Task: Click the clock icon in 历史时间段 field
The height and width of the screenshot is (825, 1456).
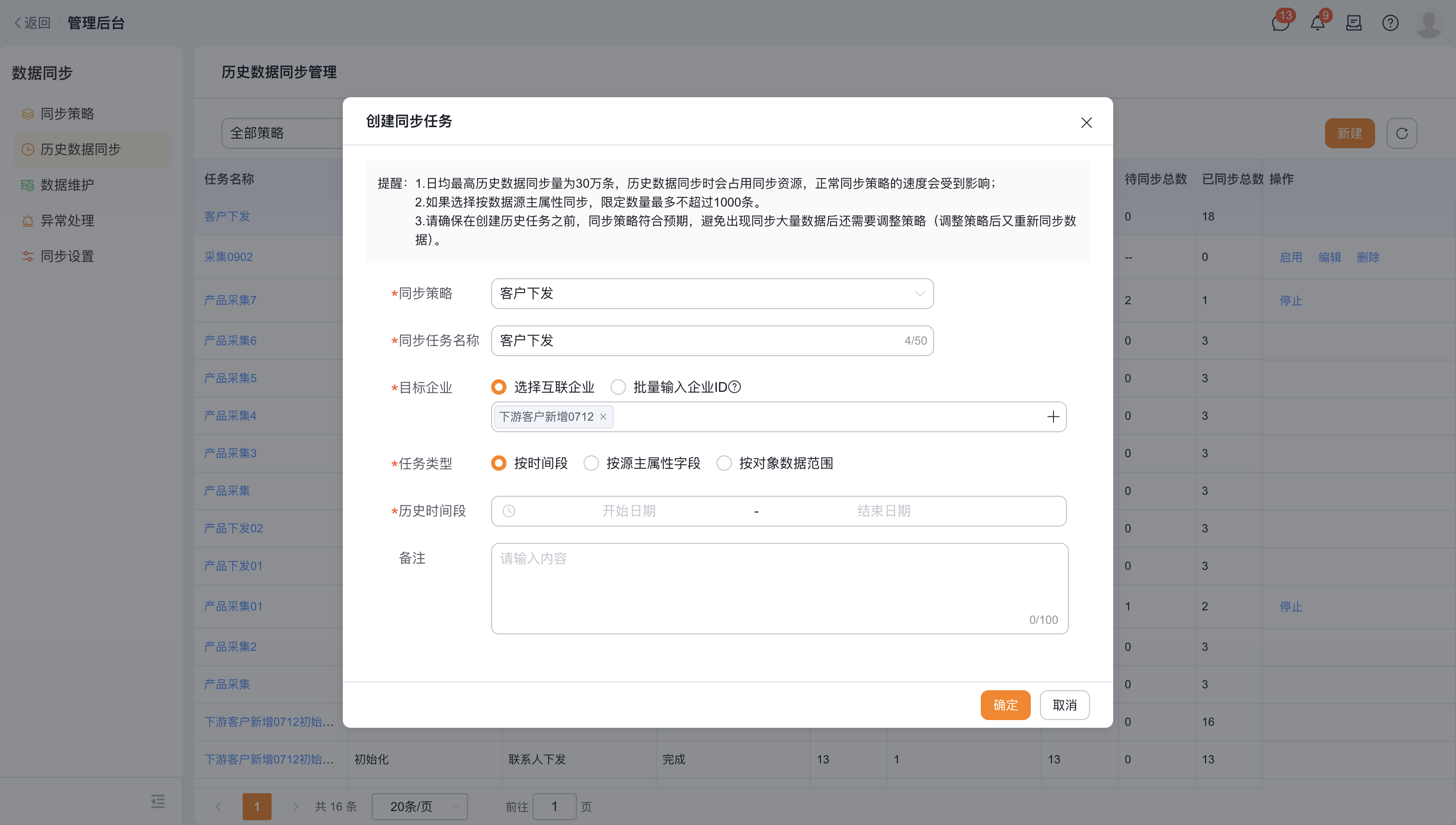Action: [509, 511]
